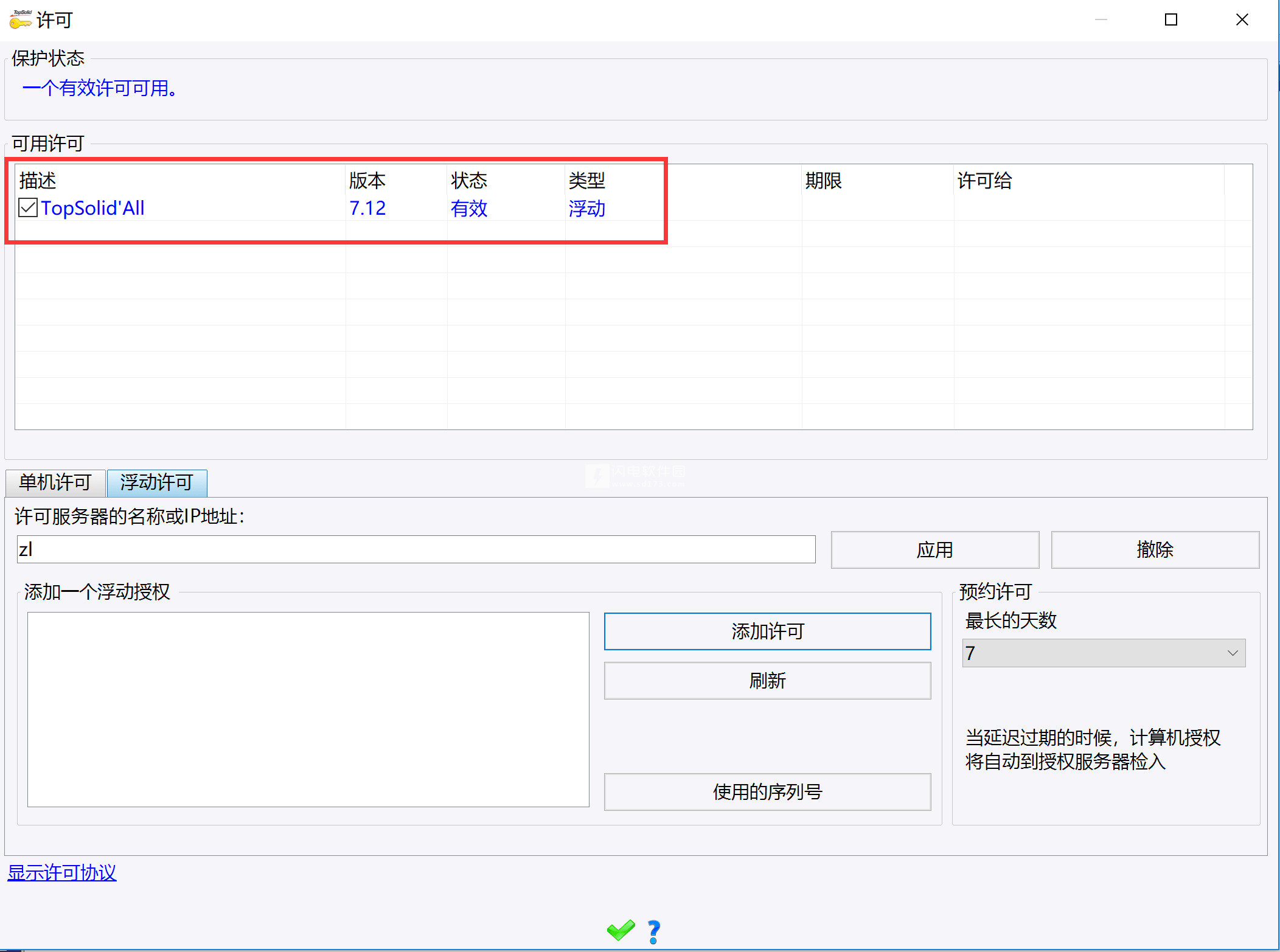Click the 撤除 button
The image size is (1280, 952).
click(1155, 550)
